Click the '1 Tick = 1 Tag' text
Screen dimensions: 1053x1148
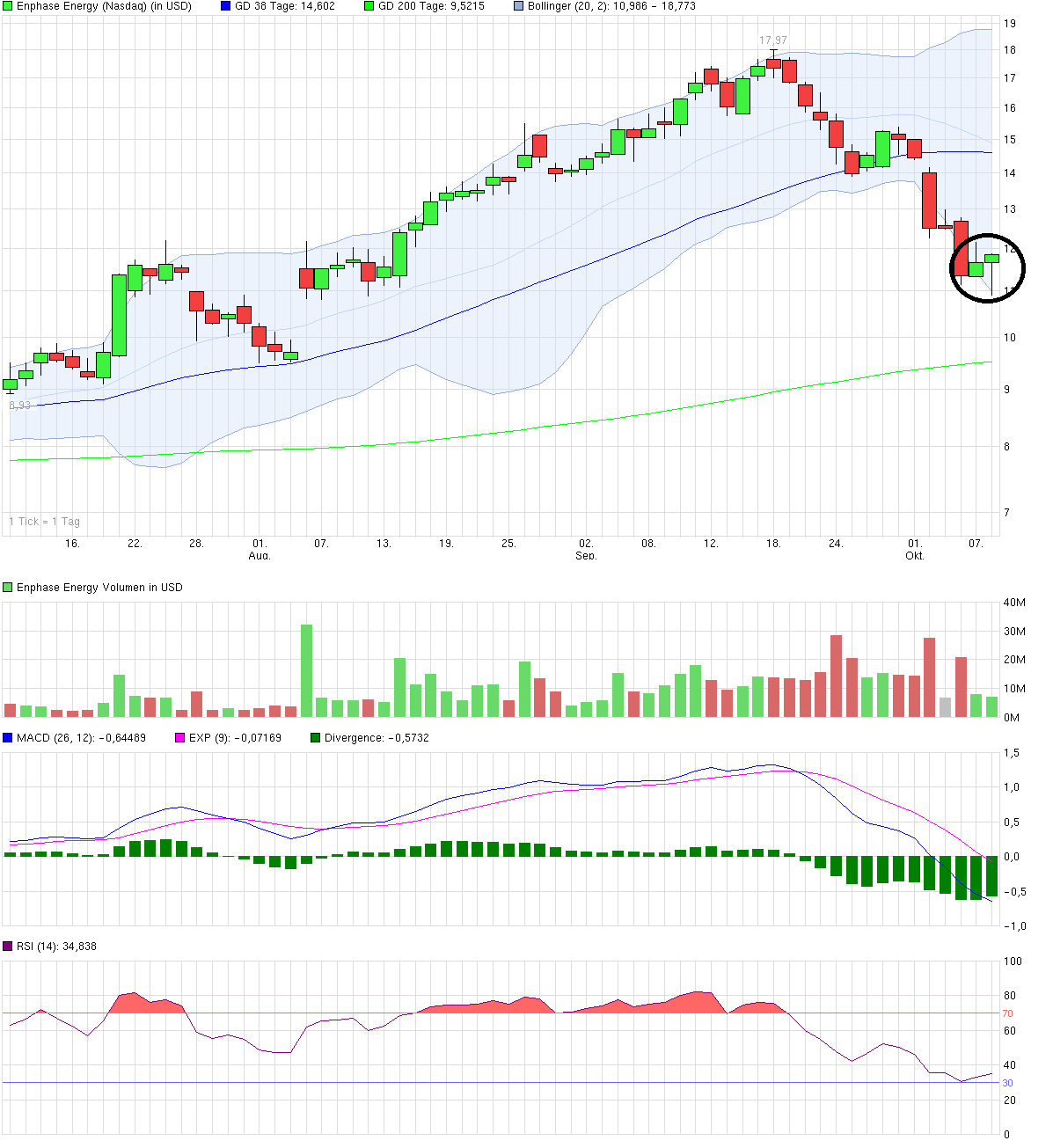click(x=44, y=522)
